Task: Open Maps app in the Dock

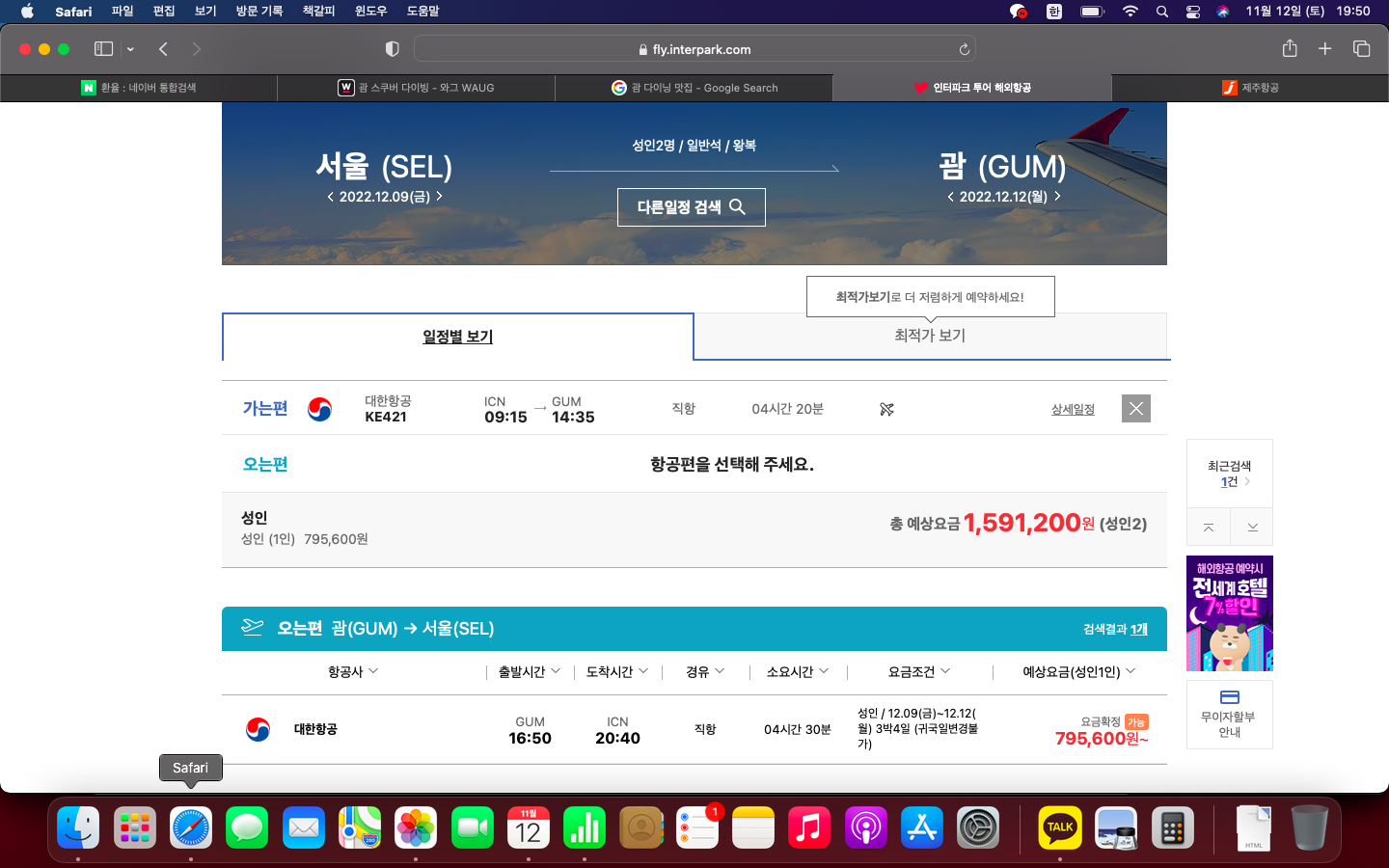Action: point(360,827)
